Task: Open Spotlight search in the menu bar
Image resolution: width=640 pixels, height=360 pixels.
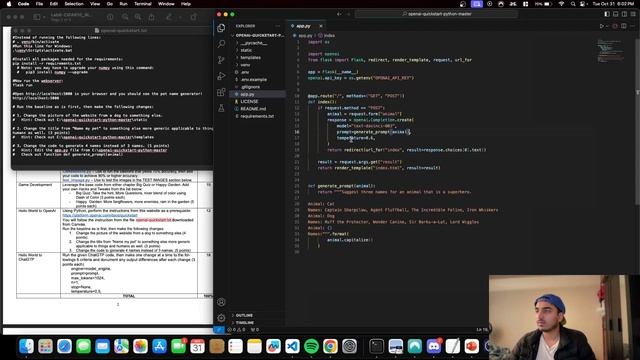Action: point(573,4)
